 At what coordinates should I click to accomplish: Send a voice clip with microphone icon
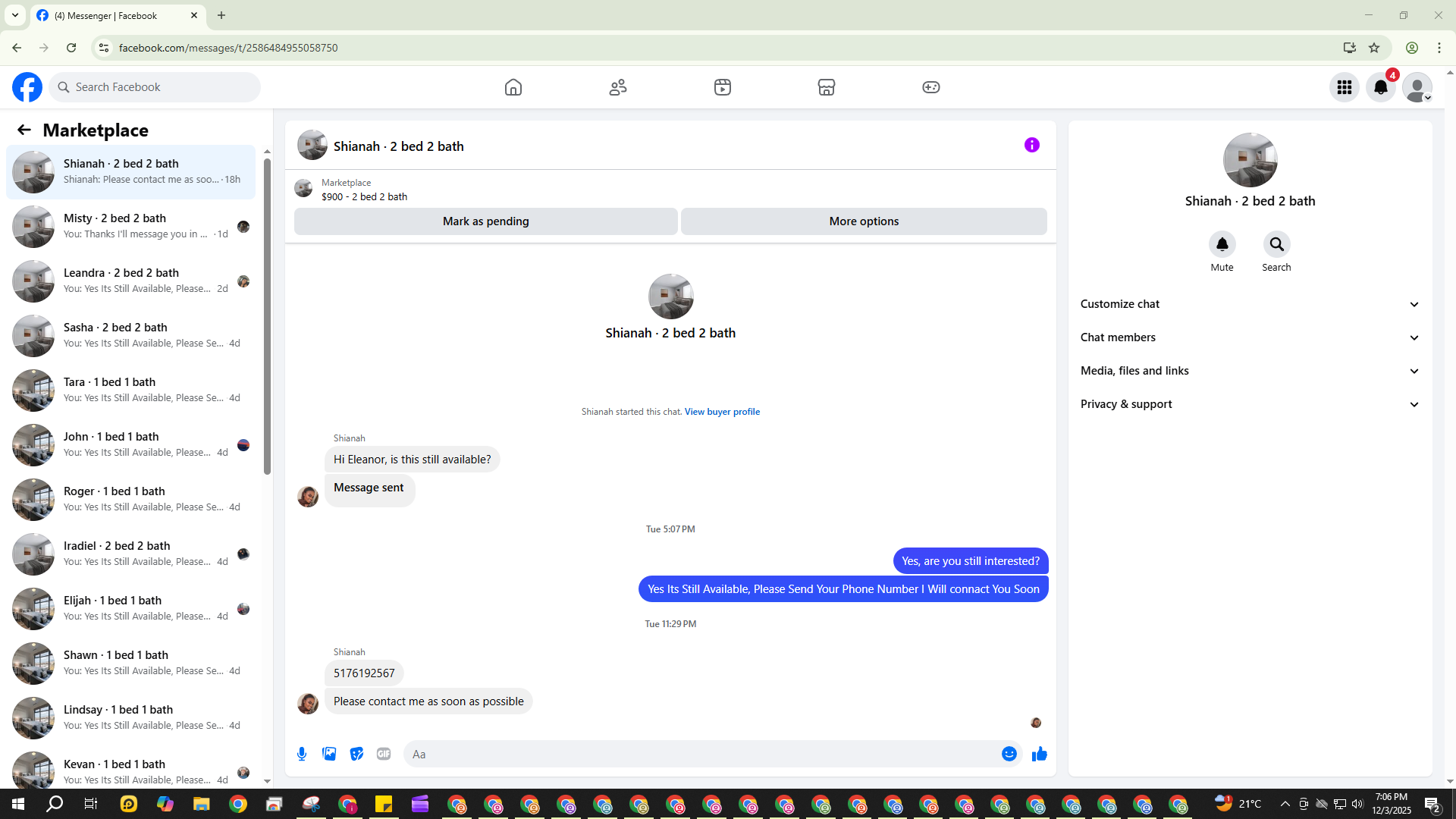pos(302,754)
